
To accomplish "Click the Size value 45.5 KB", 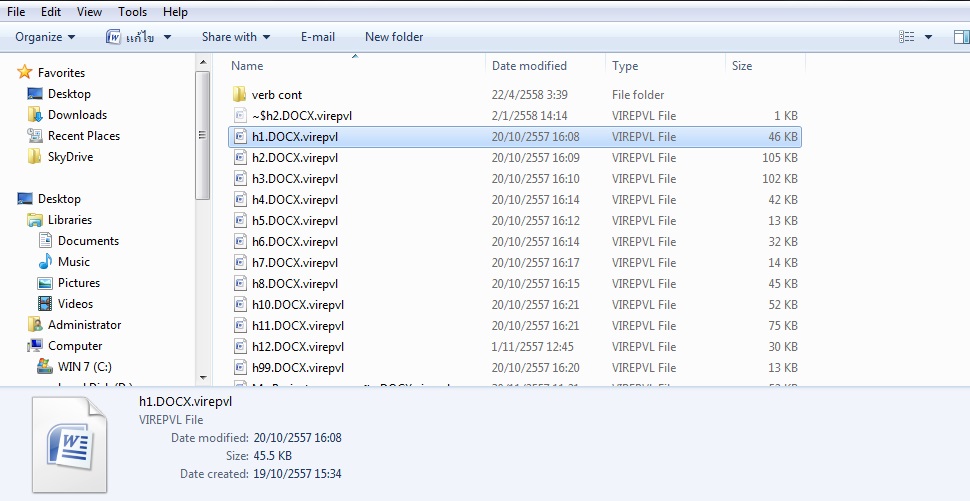I will coord(273,456).
